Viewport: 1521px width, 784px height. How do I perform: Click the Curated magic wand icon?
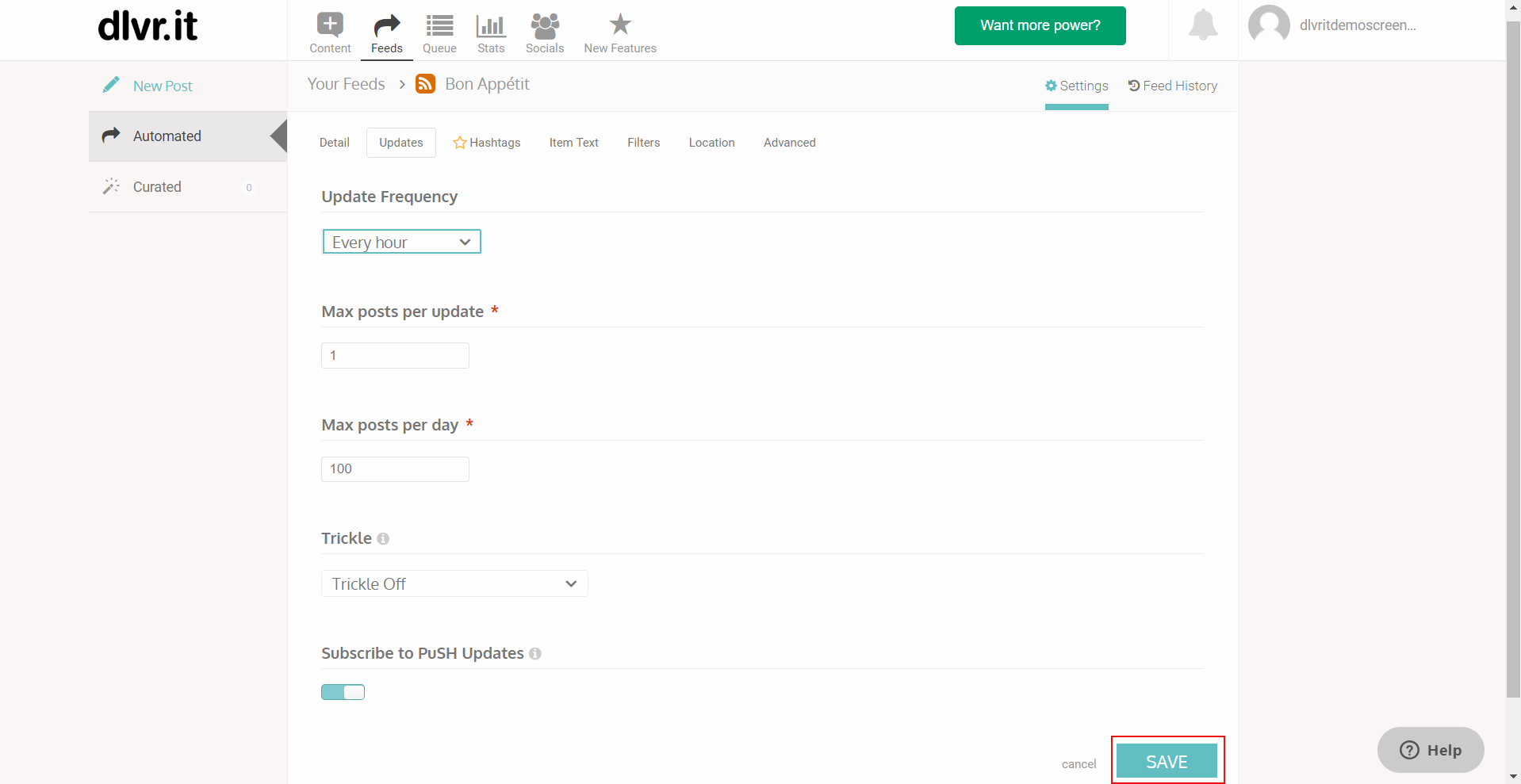[111, 186]
